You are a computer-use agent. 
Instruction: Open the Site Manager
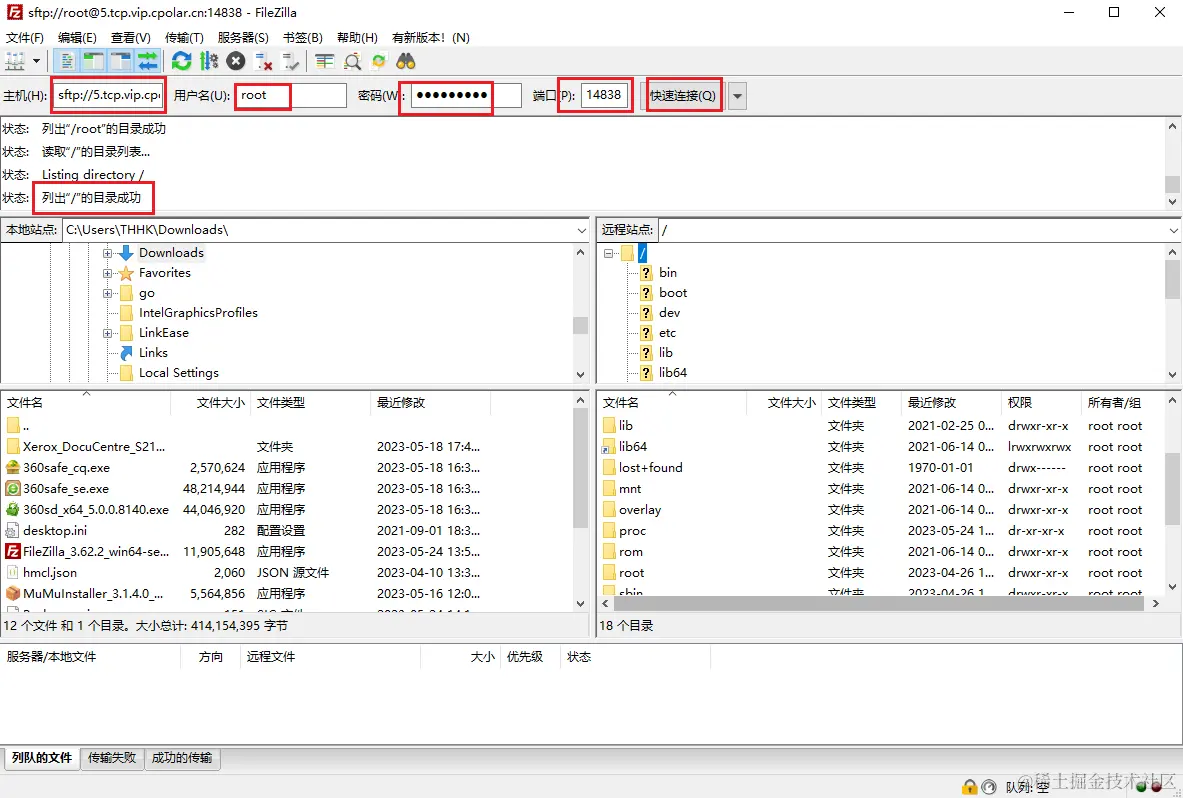pyautogui.click(x=15, y=61)
